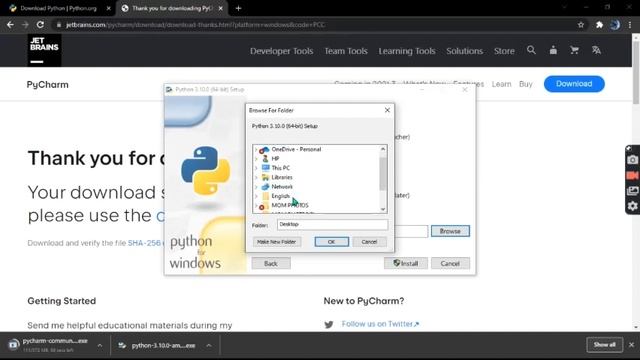Click the JetBrains logo
Image resolution: width=640 pixels, height=360 pixels.
pos(44,50)
